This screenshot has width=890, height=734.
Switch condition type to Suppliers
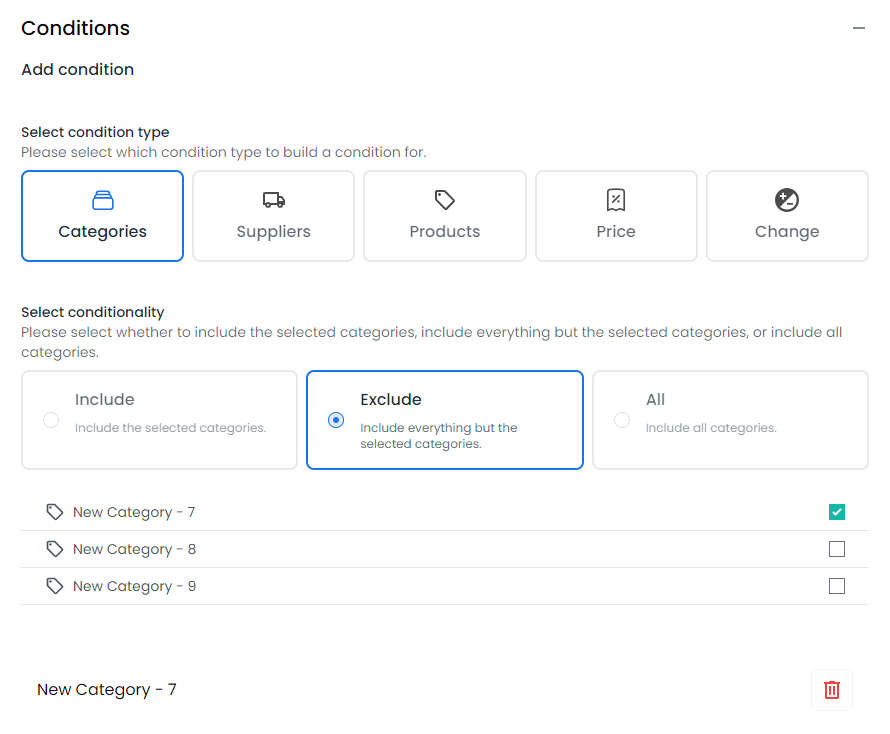point(274,216)
